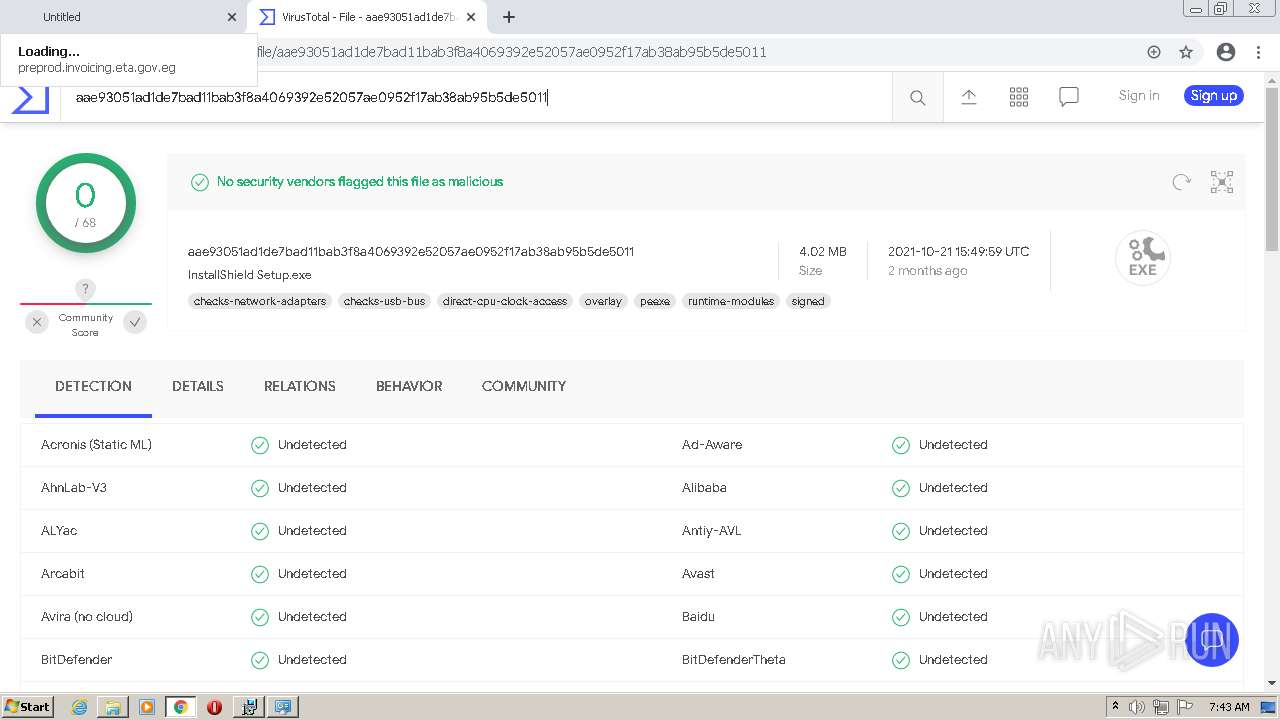Open Chrome three-dot menu
Image resolution: width=1280 pixels, height=720 pixels.
[1259, 52]
